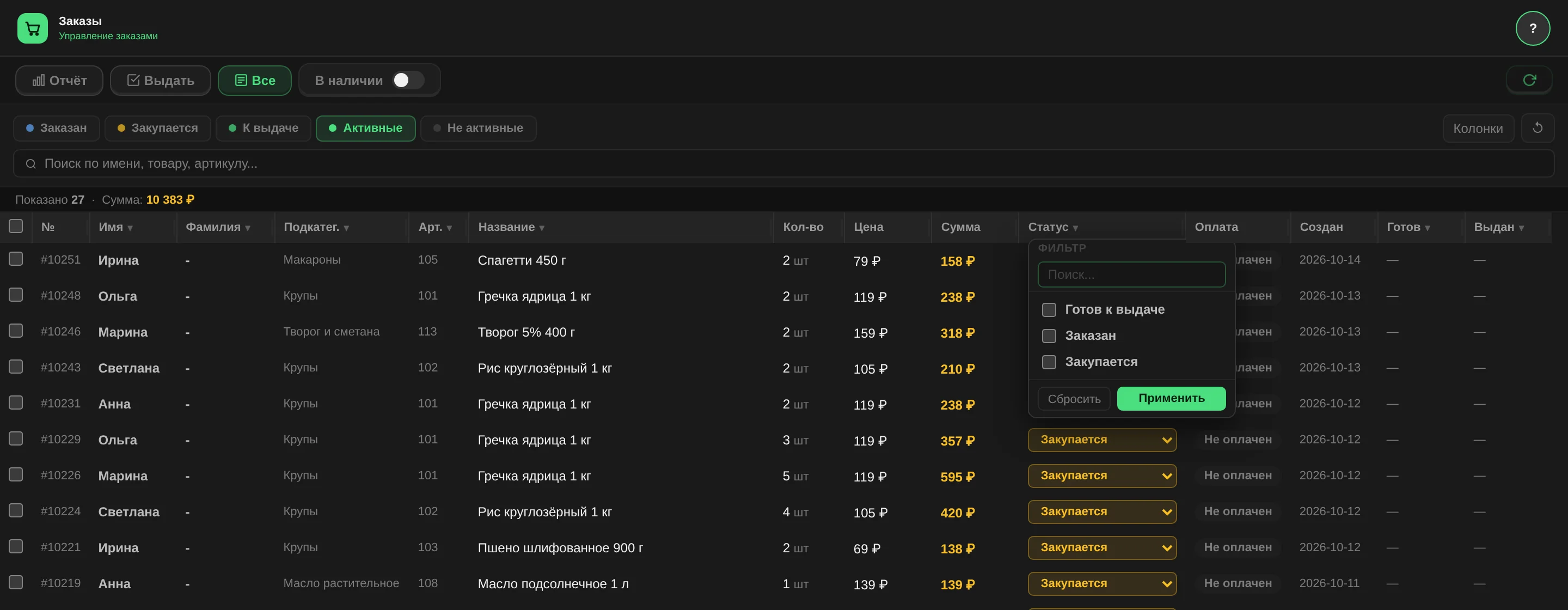This screenshot has width=1568, height=610.
Task: Open help via the question mark button
Action: pyautogui.click(x=1533, y=28)
